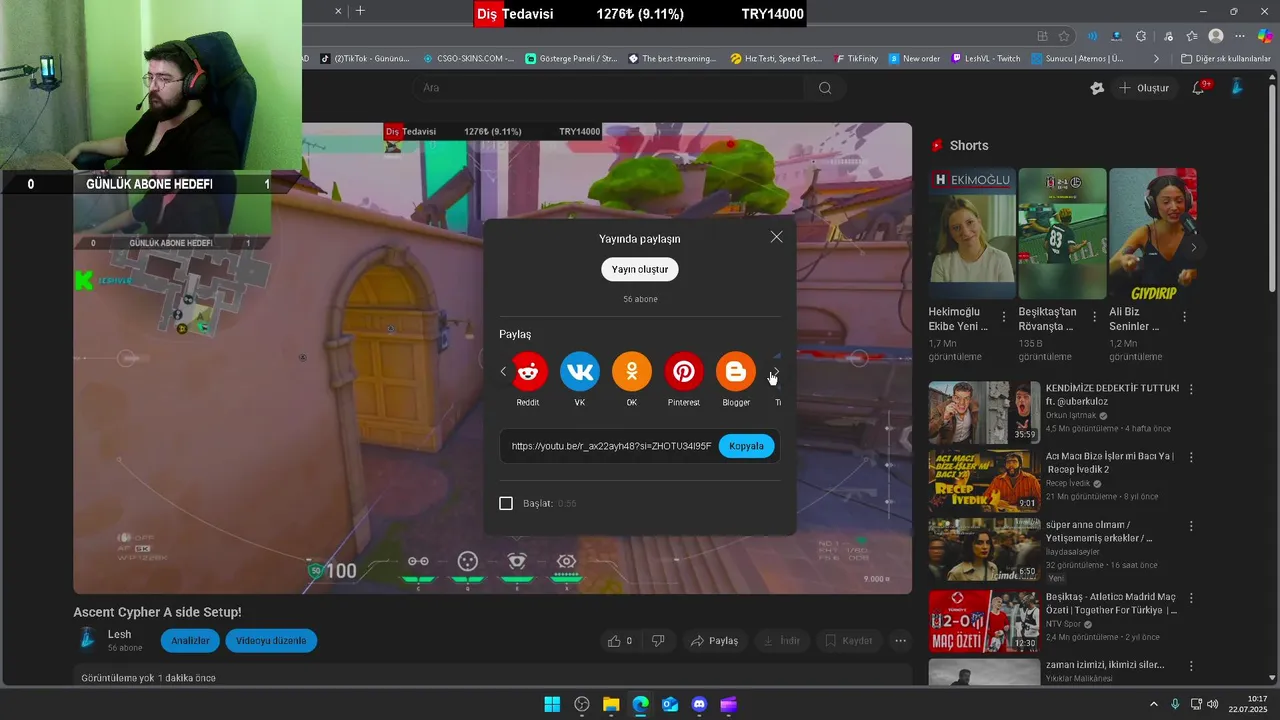Open the notifications bell
Viewport: 1280px width, 720px height.
pyautogui.click(x=1199, y=88)
